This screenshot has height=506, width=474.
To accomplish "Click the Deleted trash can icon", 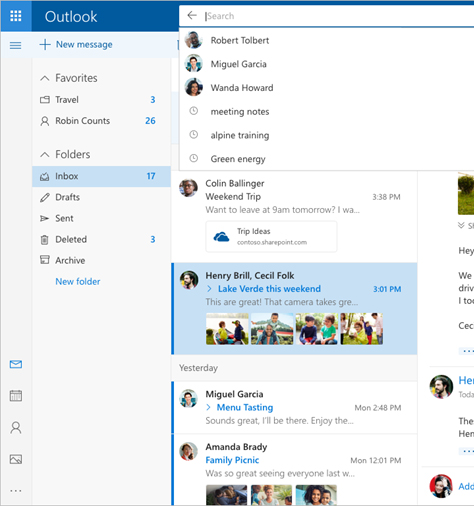I will pos(44,240).
